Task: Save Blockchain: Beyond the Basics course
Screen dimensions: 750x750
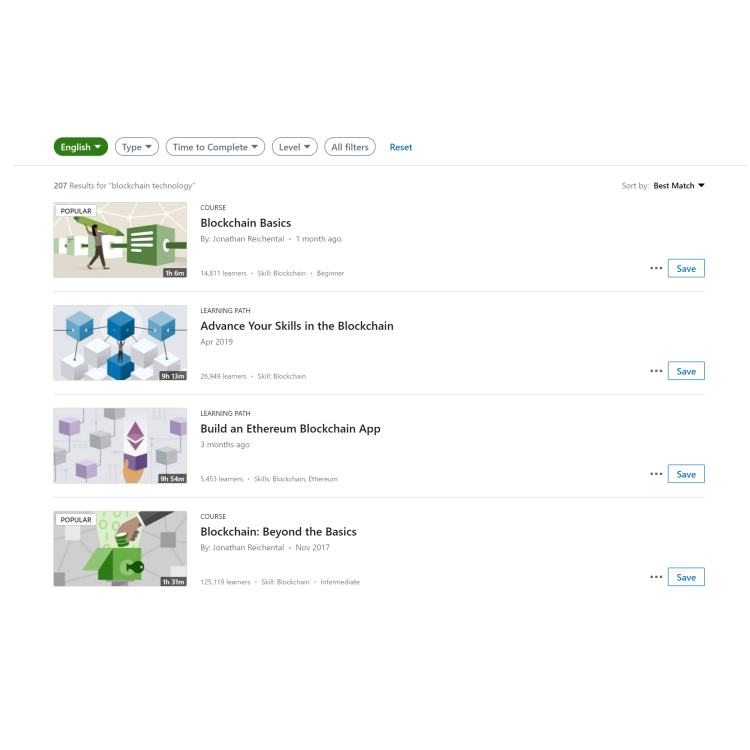Action: (x=686, y=577)
